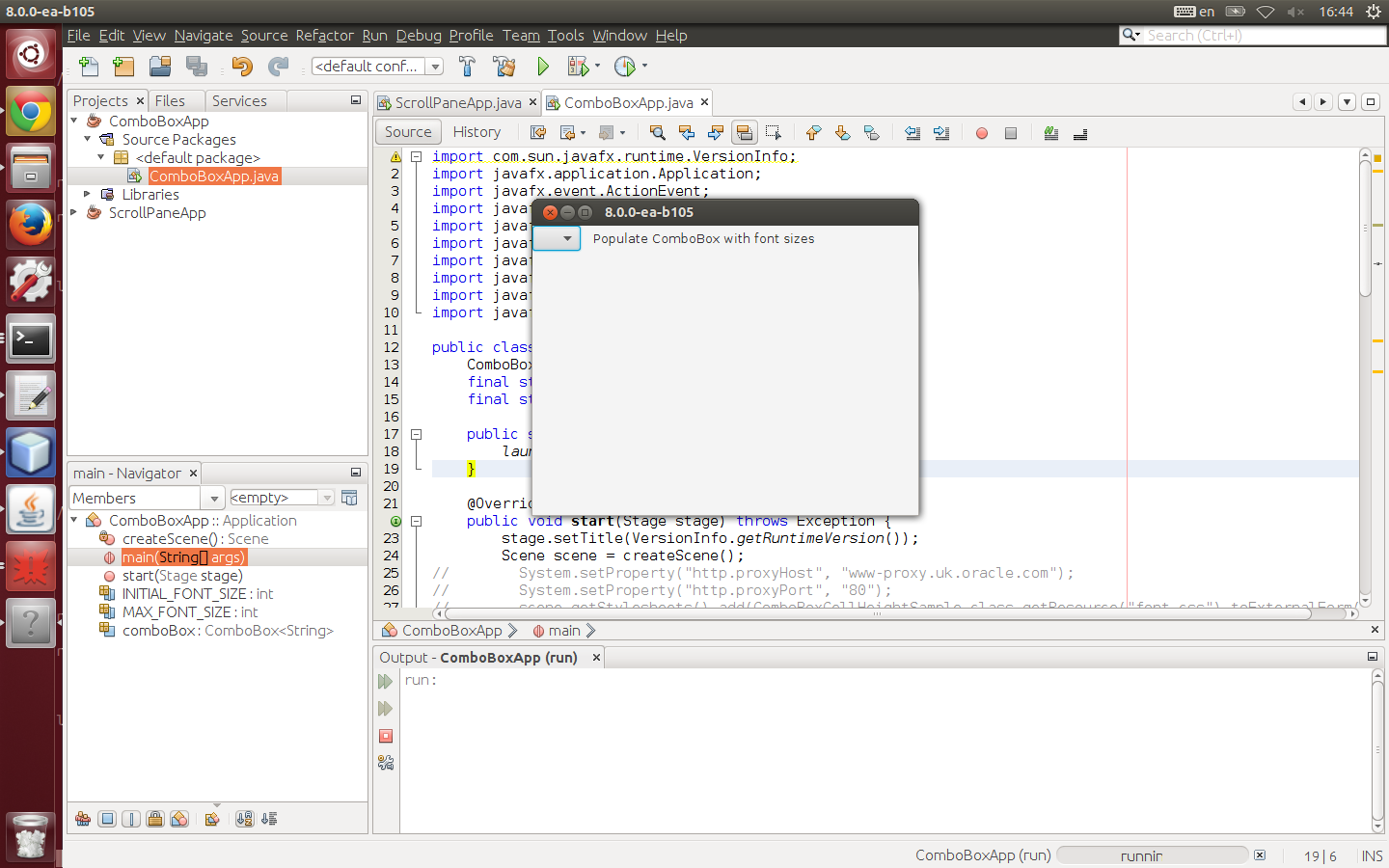Image resolution: width=1389 pixels, height=868 pixels.
Task: Switch to the Services panel tab
Action: coord(239,101)
